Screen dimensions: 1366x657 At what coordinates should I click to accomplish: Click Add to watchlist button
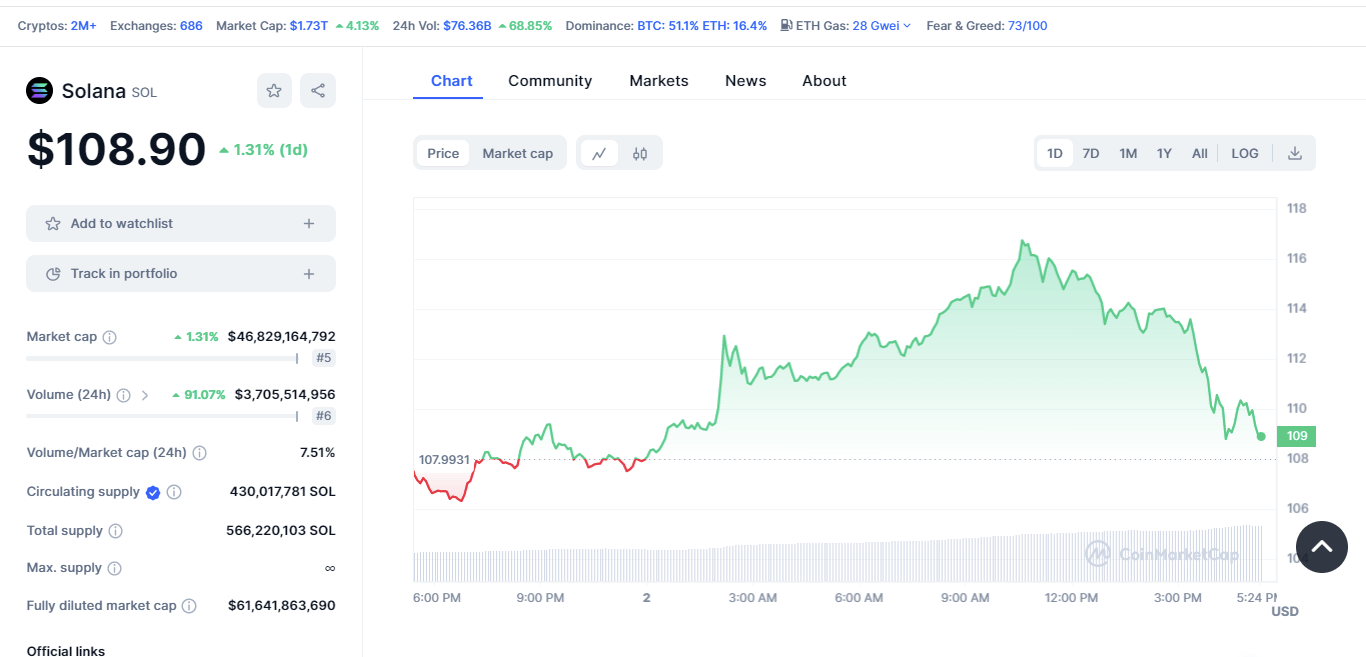pos(181,224)
